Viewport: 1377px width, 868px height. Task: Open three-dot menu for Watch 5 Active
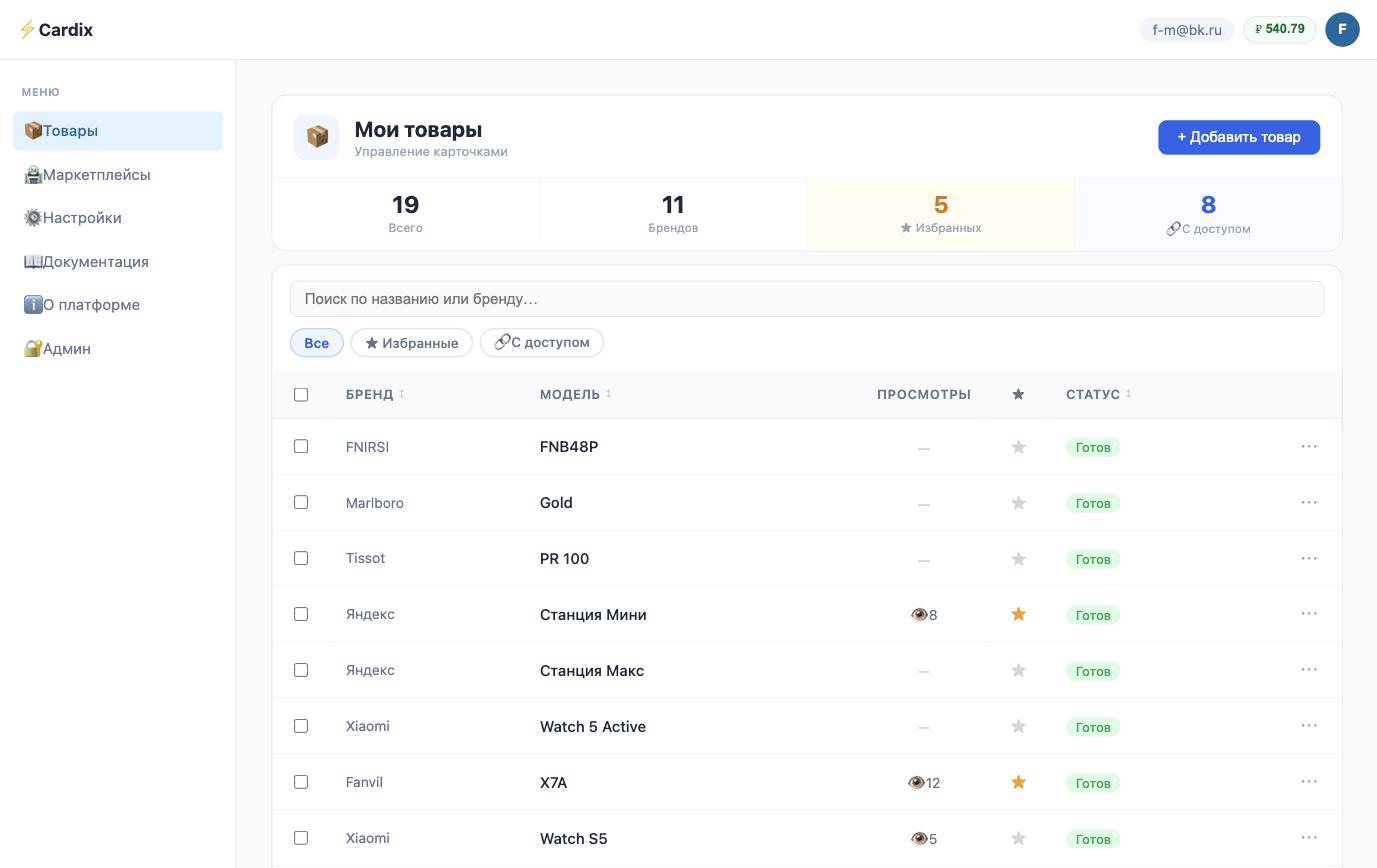click(x=1309, y=726)
